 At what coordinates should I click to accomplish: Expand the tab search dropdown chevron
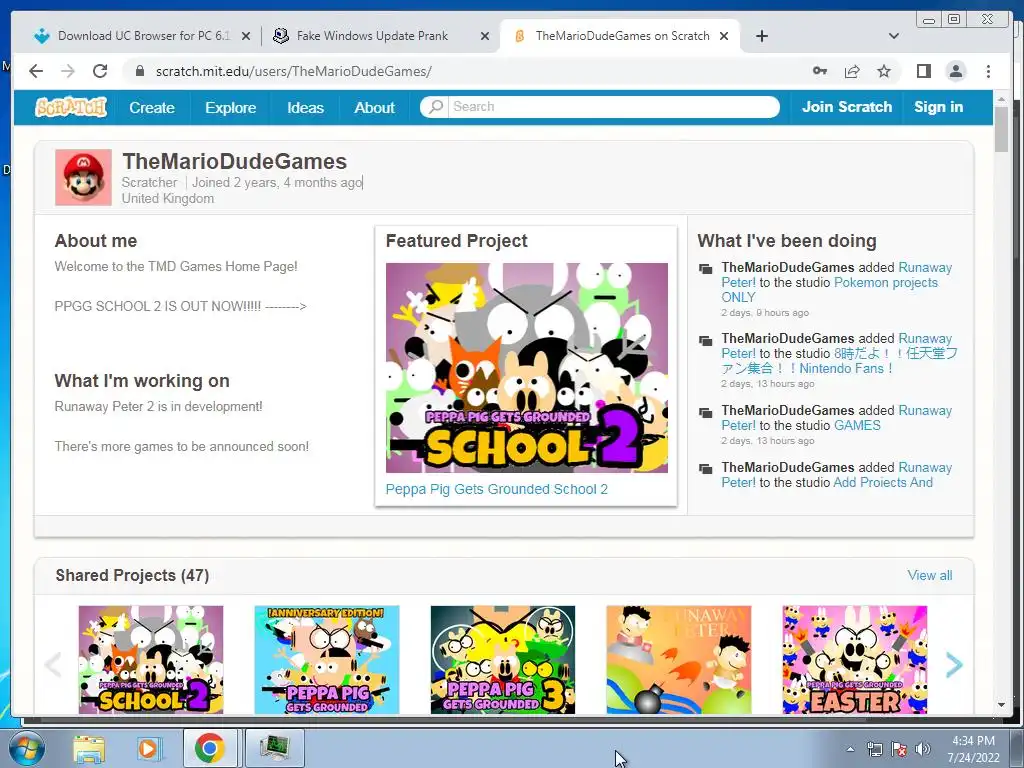coord(894,36)
